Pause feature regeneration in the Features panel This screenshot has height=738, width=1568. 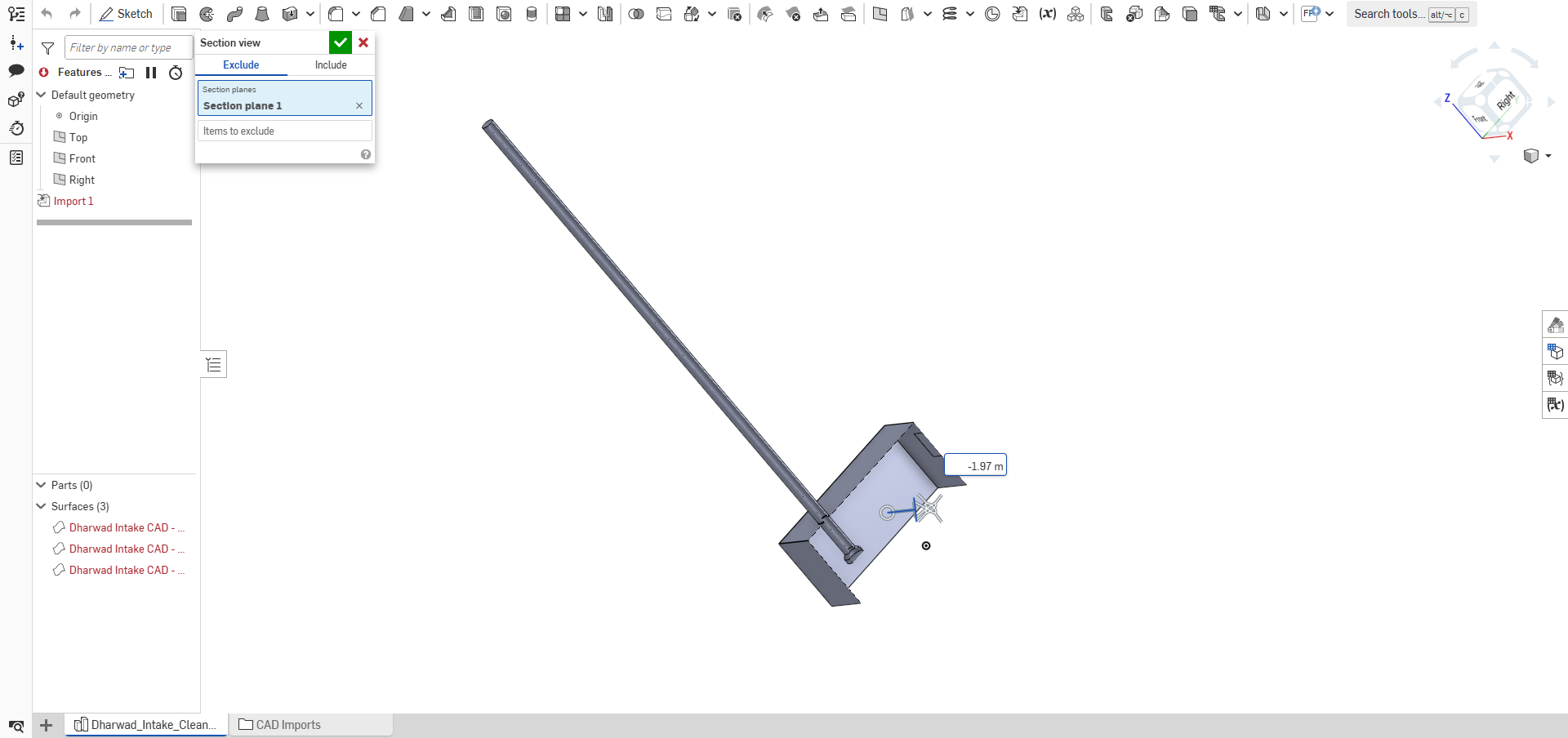tap(151, 73)
